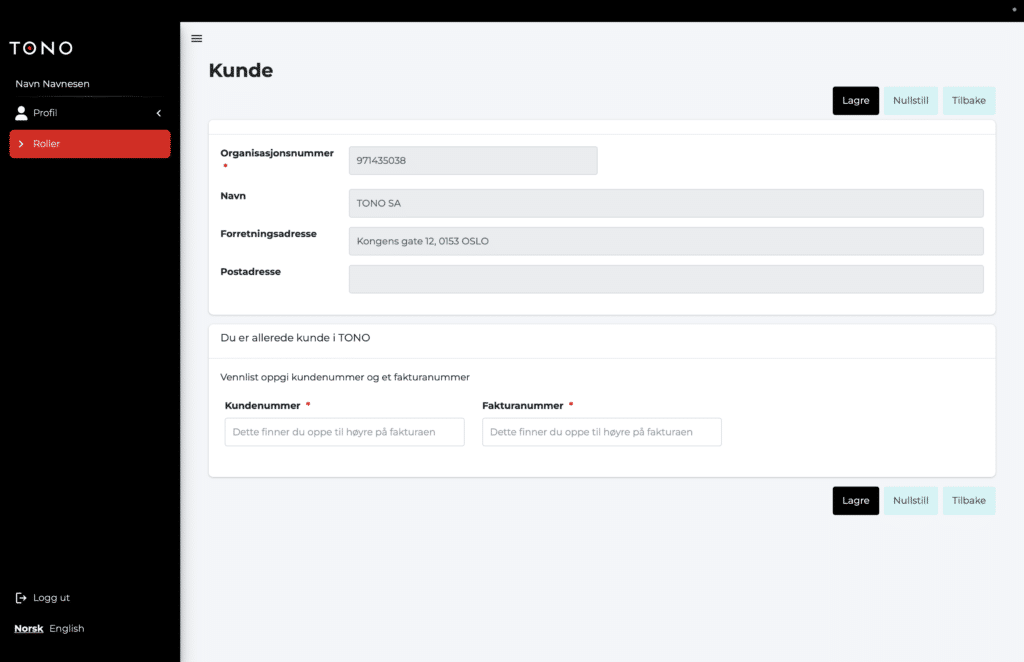1024x662 pixels.
Task: Click the Forretningsadresse label
Action: point(268,234)
